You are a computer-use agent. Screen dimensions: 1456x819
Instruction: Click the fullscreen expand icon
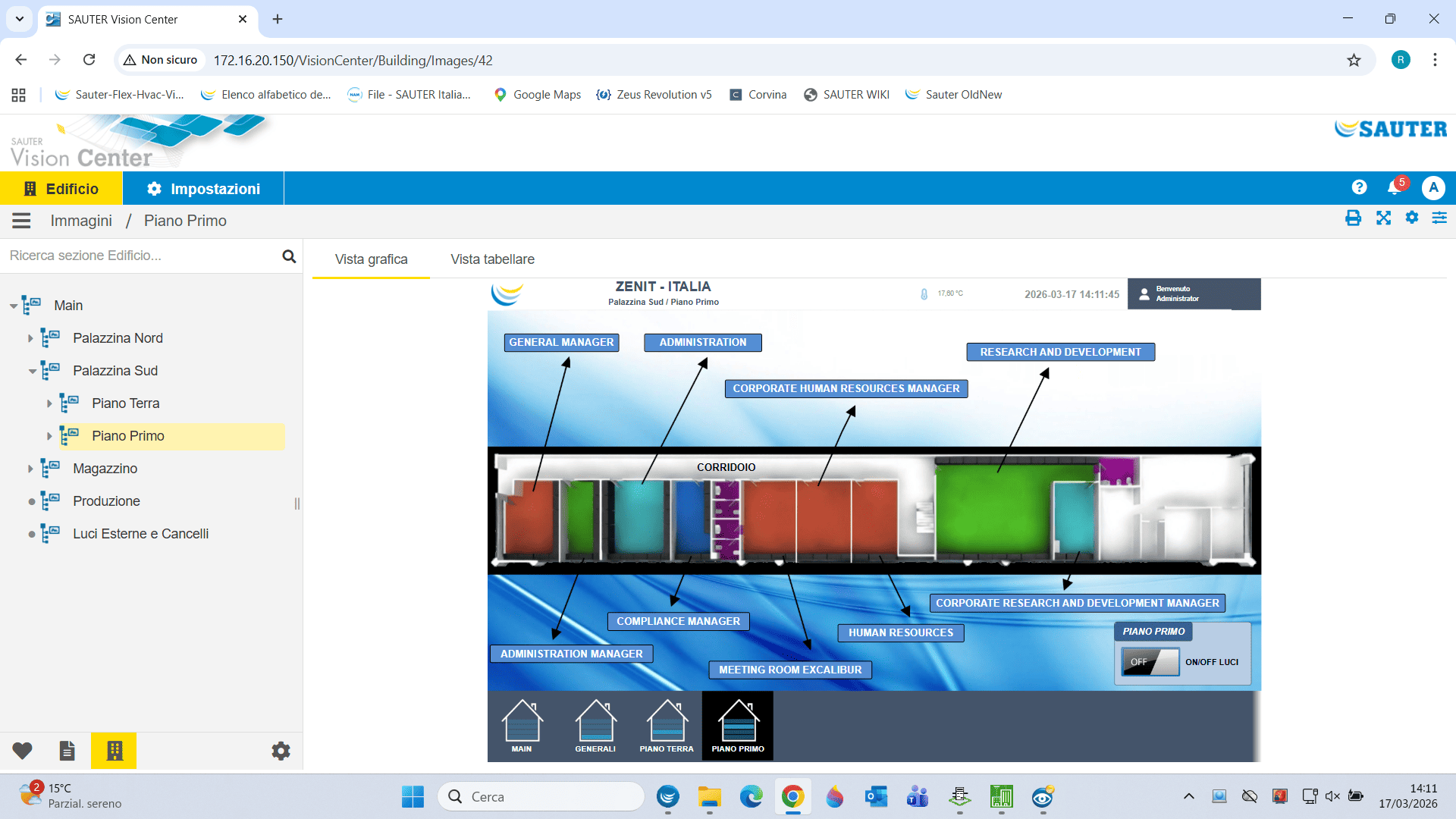tap(1383, 218)
